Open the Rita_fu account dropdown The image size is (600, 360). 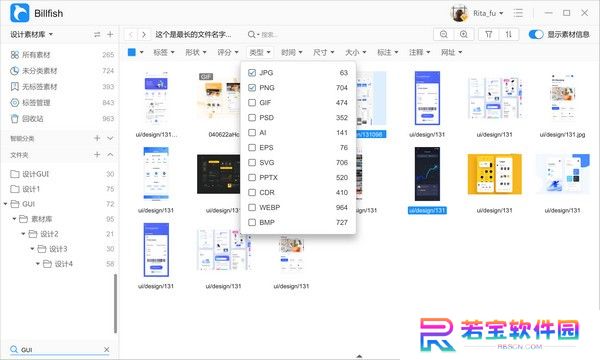[x=488, y=13]
